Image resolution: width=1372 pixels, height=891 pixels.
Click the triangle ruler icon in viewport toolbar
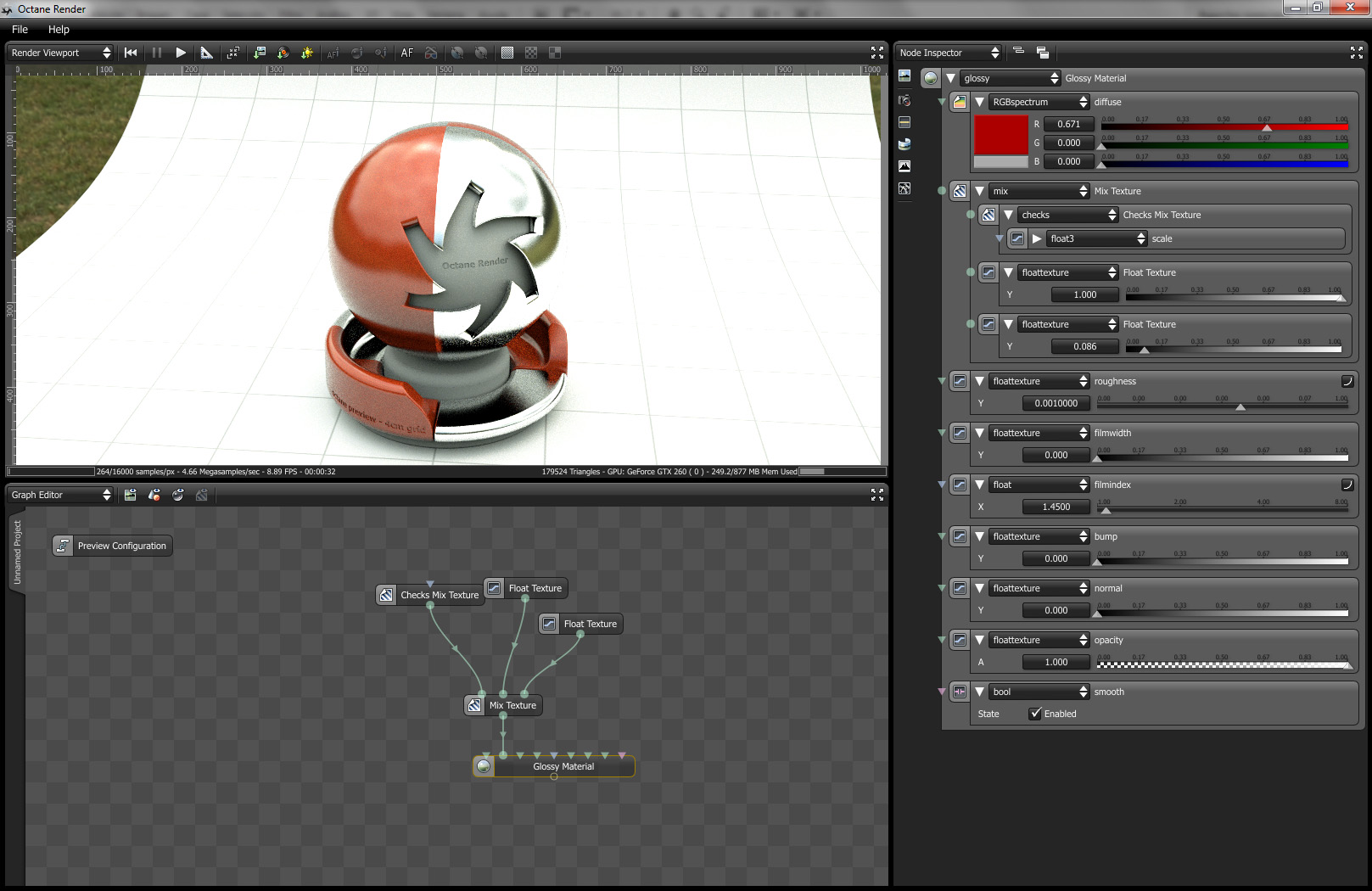207,53
